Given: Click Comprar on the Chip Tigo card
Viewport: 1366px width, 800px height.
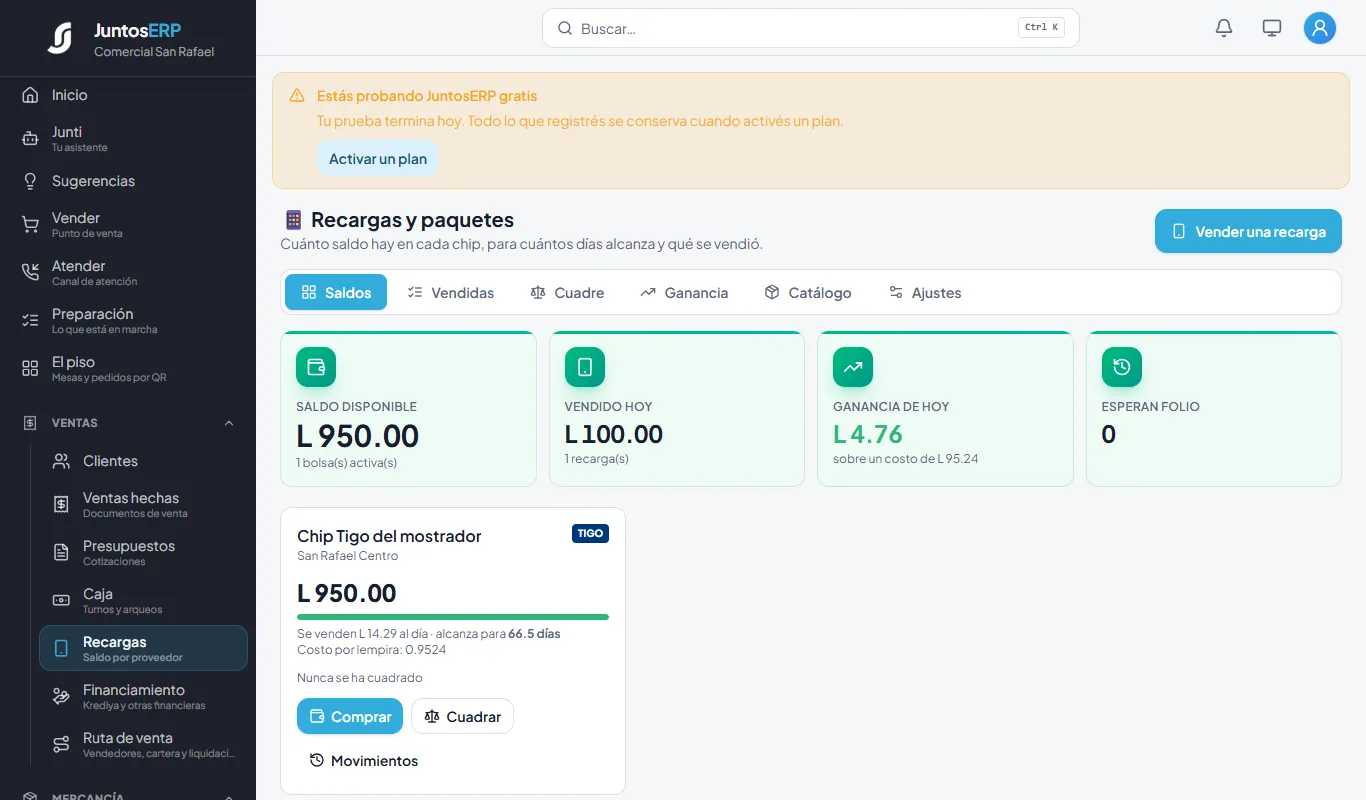Looking at the screenshot, I should [x=350, y=716].
